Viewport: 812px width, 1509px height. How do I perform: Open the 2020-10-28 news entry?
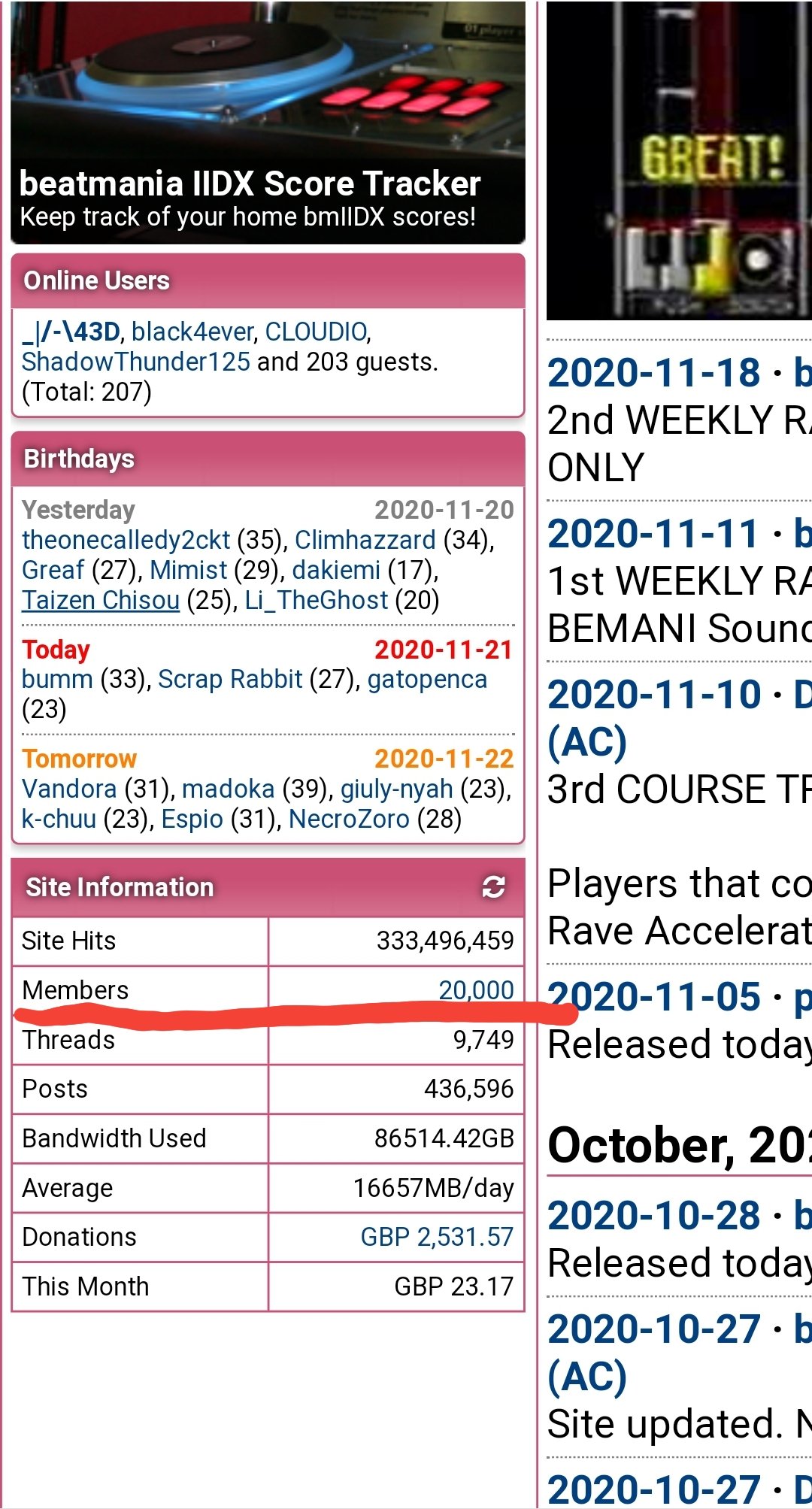point(654,1215)
